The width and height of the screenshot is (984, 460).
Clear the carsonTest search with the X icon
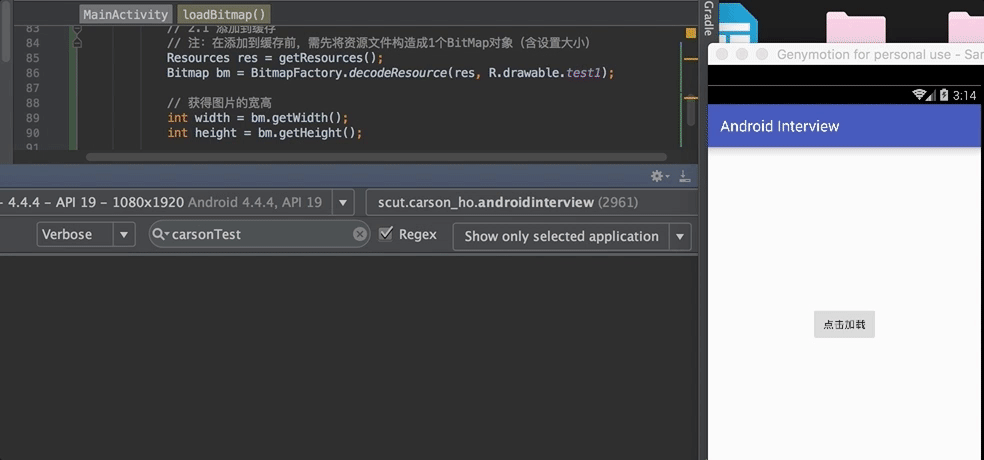click(x=360, y=234)
